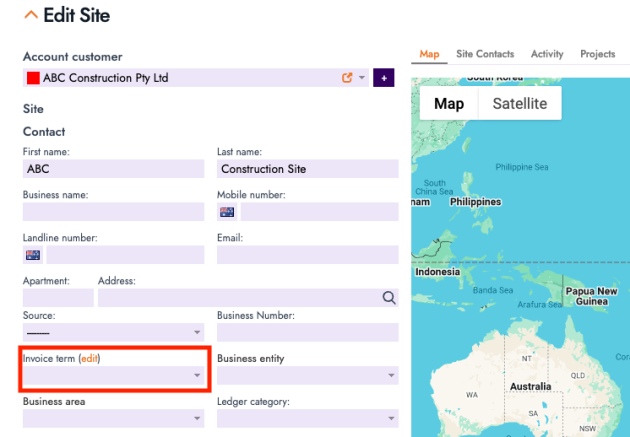The width and height of the screenshot is (630, 437).
Task: Expand the Account customer dropdown arrow
Action: (362, 78)
